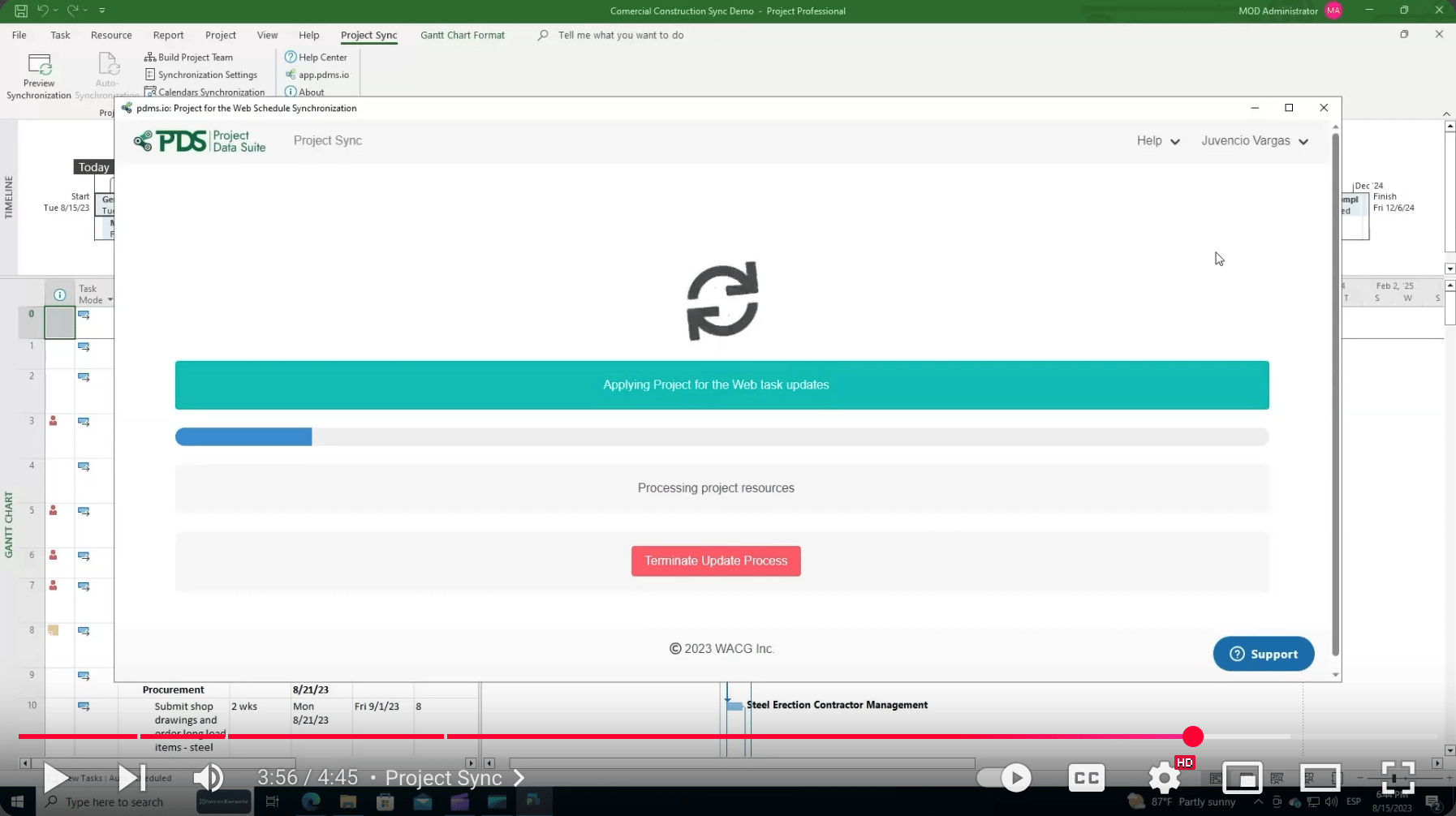The image size is (1456, 816).
Task: Open Calendars Synchronization
Action: tap(205, 92)
